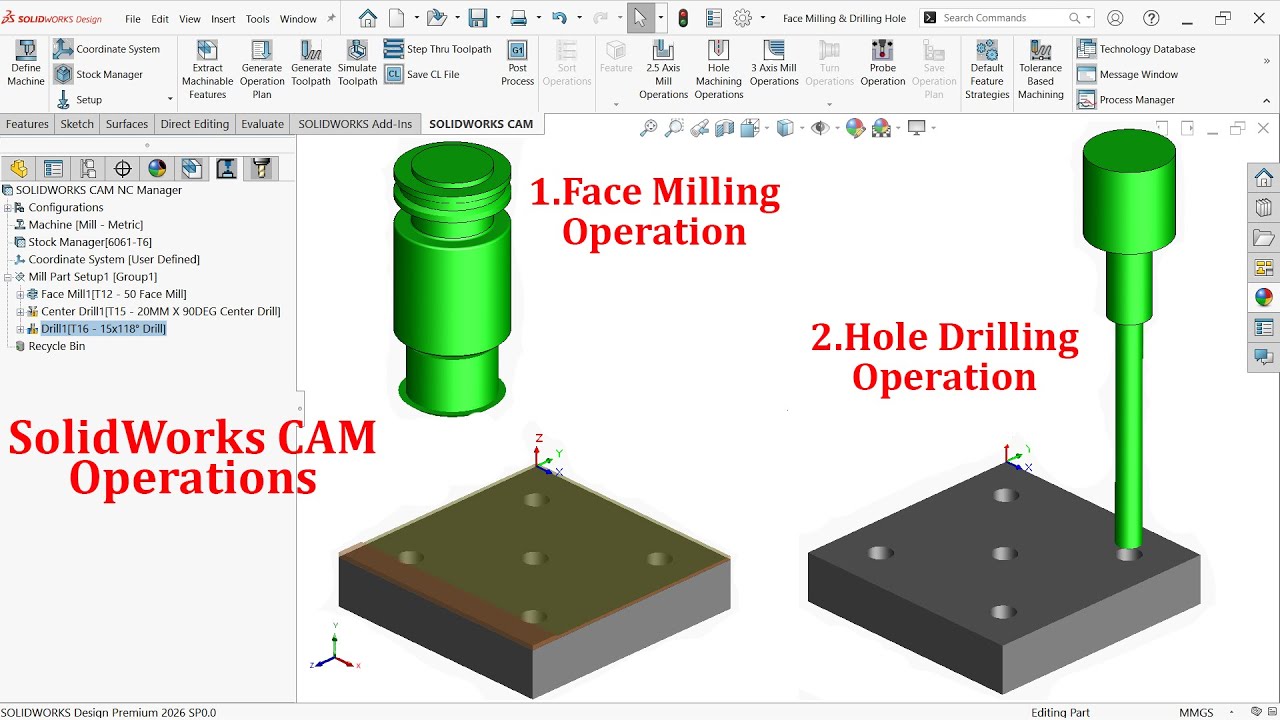Switch to DisplayManager color-ball tab
This screenshot has width=1280, height=720.
[157, 168]
